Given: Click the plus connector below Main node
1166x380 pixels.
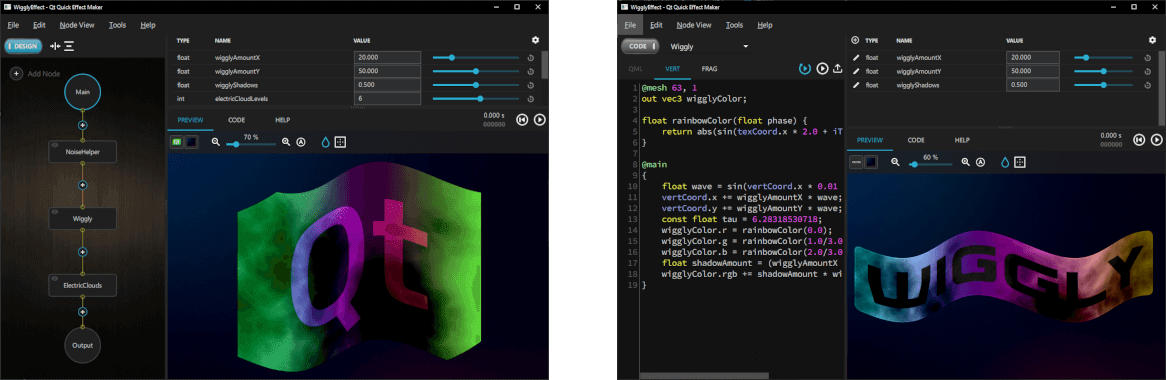Looking at the screenshot, I should point(83,125).
